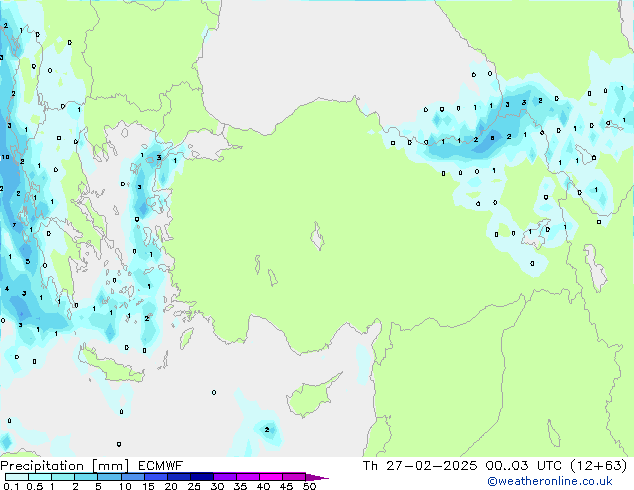Click the "ECMWF" model label

point(161,465)
